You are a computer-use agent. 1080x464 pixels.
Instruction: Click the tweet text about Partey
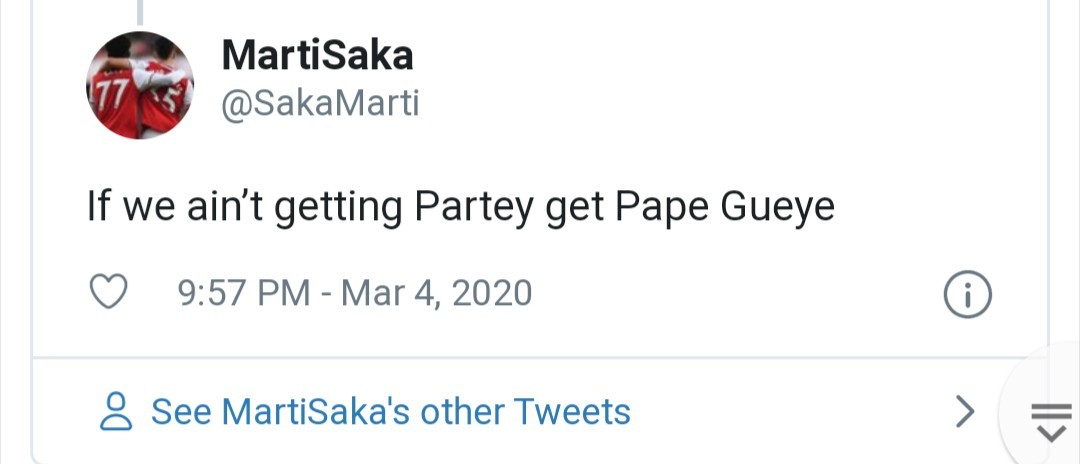(460, 207)
